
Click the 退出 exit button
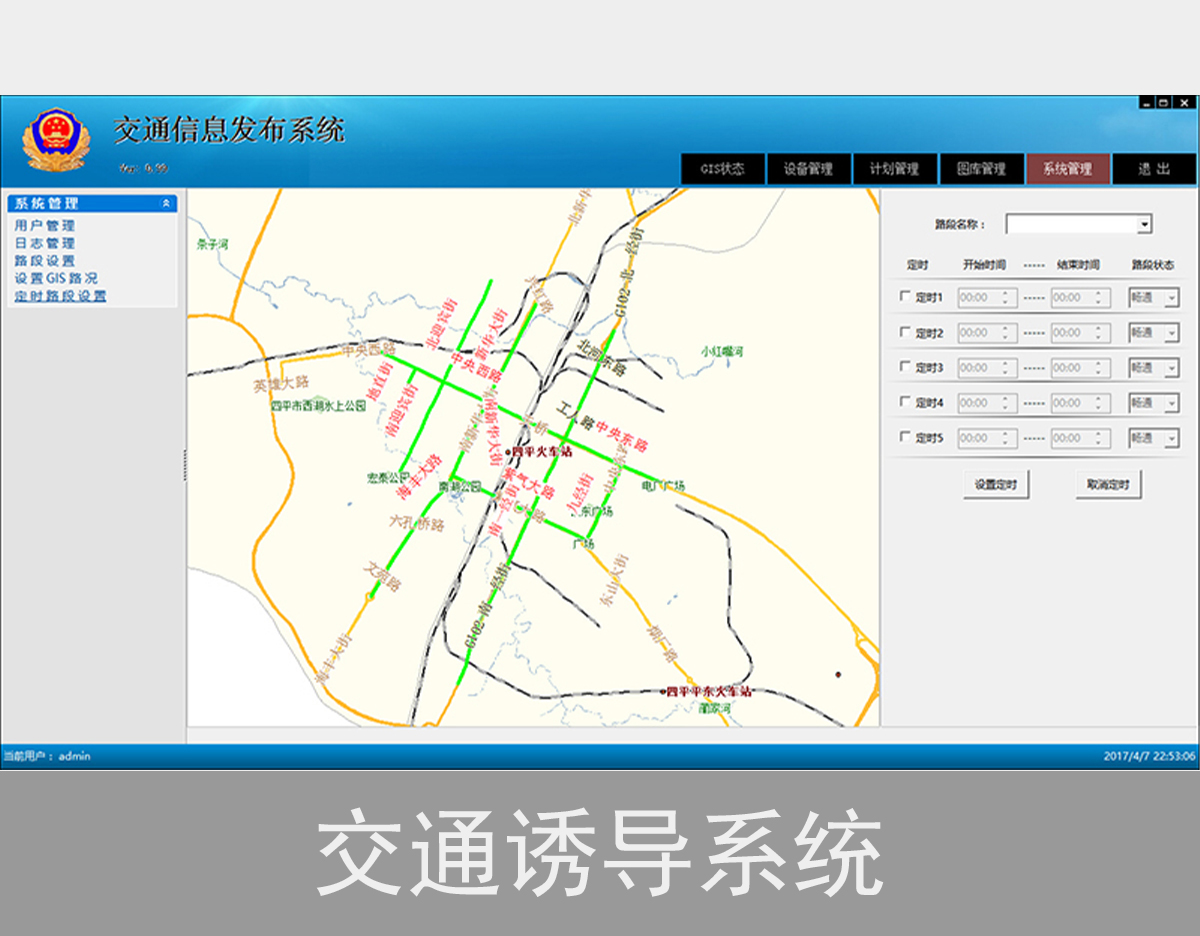1153,169
